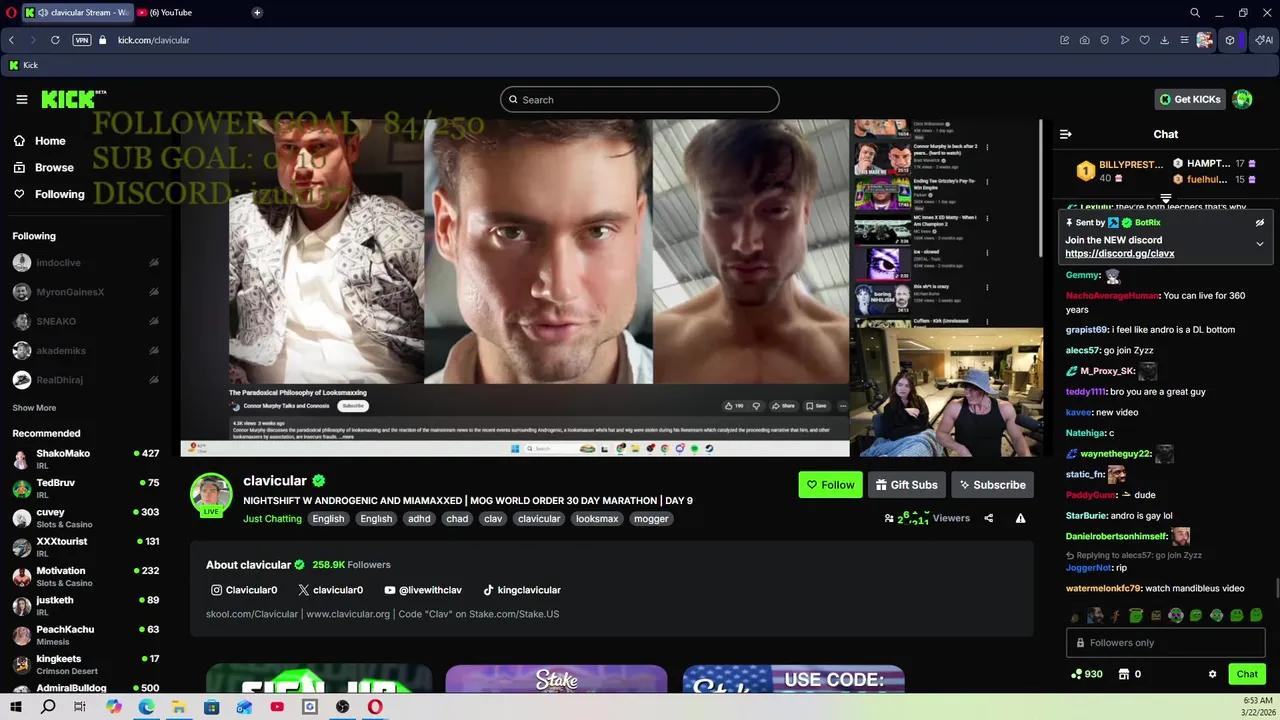Open MyronGainesX followed channel
Screen dimensions: 1280x720
coord(86,292)
